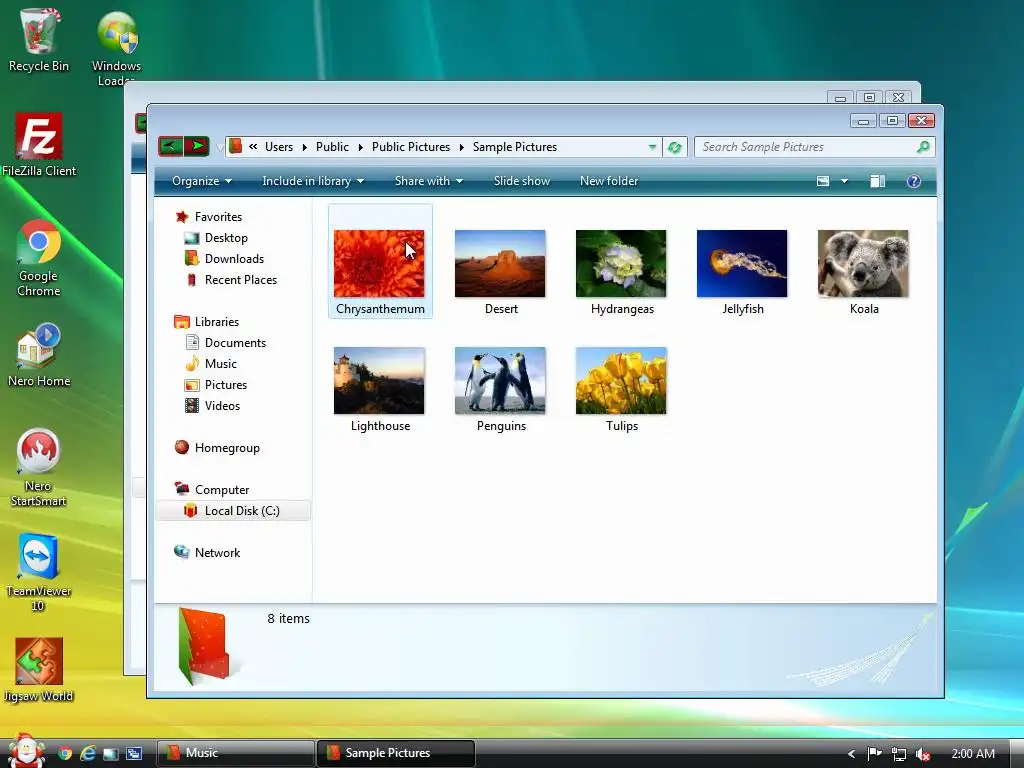Click the Windows Loader desktop icon
Viewport: 1024px width, 768px height.
pyautogui.click(x=117, y=47)
